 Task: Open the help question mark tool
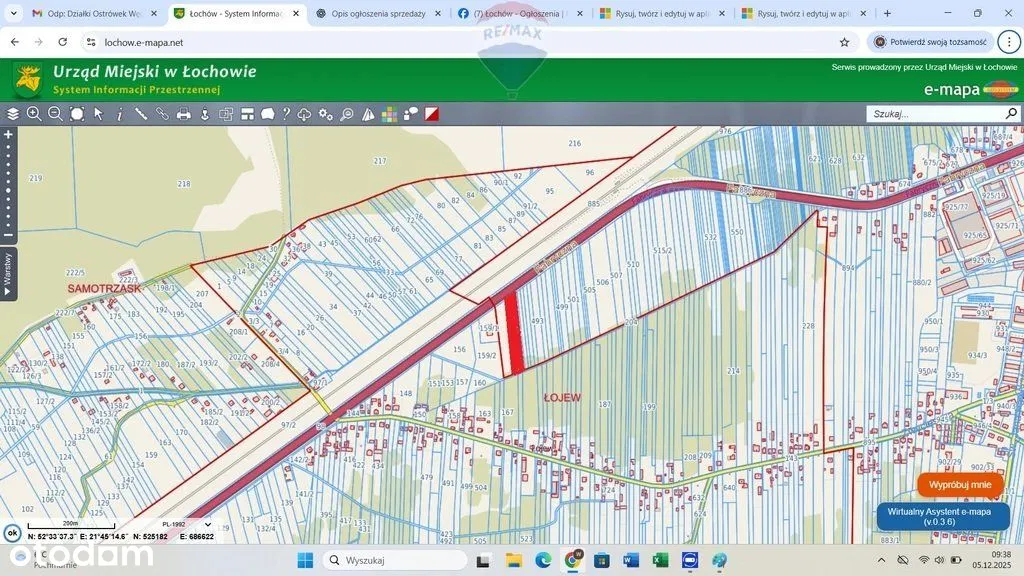285,114
